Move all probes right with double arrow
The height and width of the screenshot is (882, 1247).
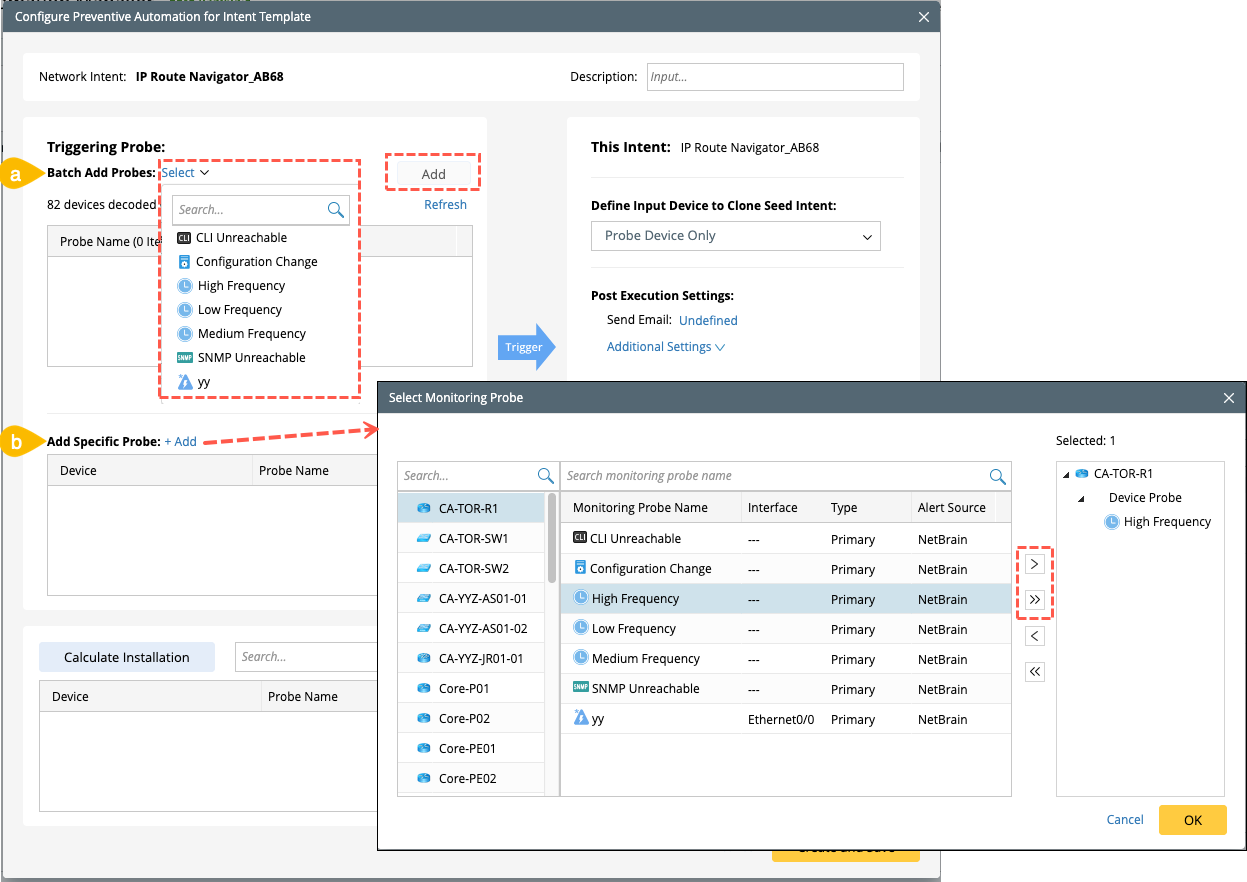pyautogui.click(x=1035, y=600)
